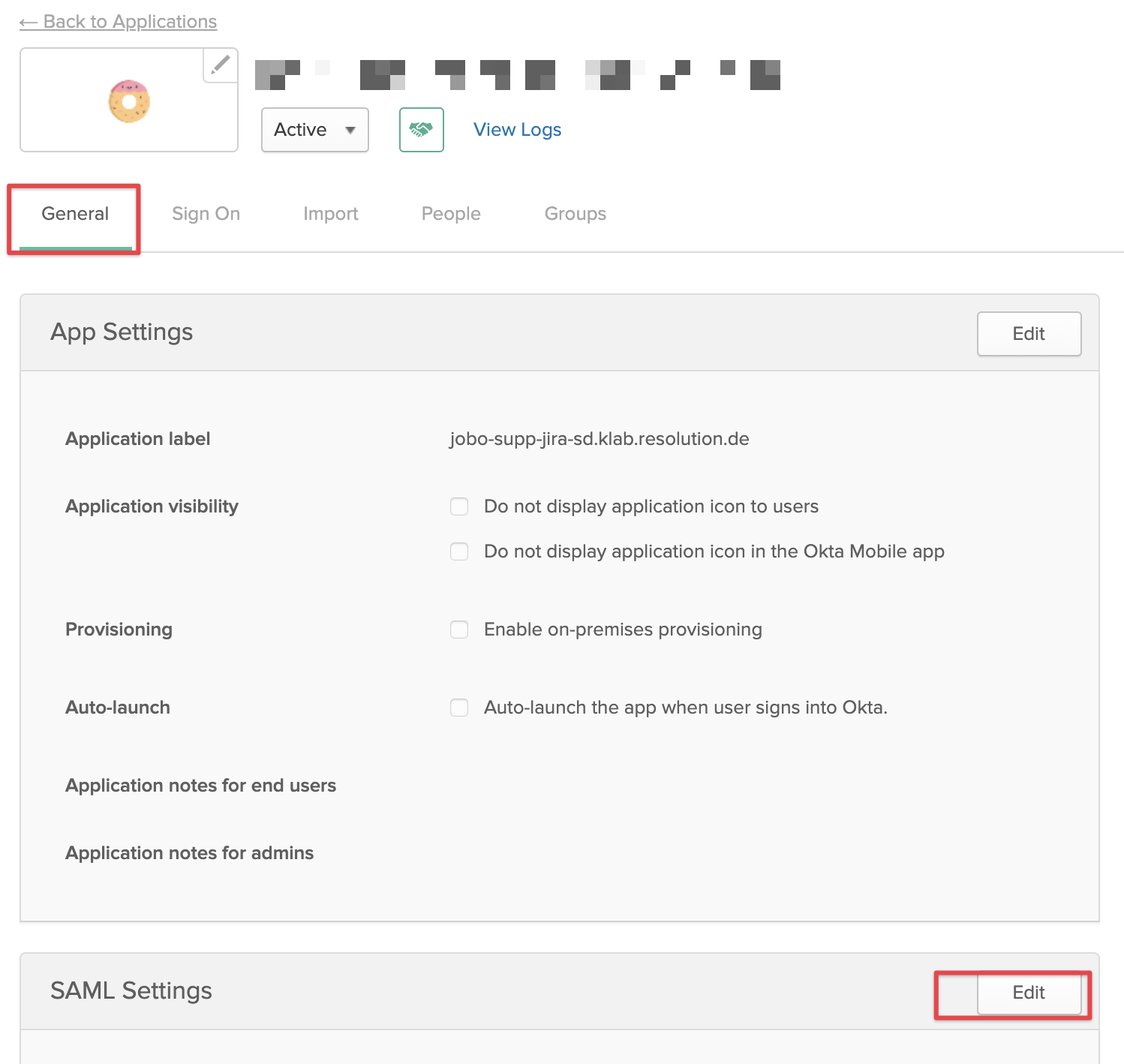Screen dimensions: 1124x1064
Task: Toggle hide icon in Okta Mobile app checkbox
Action: [459, 552]
